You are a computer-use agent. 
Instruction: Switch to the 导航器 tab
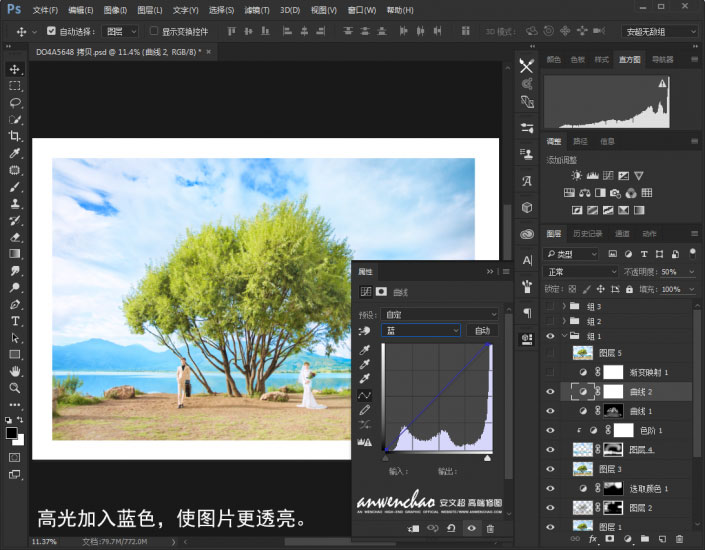tap(663, 59)
